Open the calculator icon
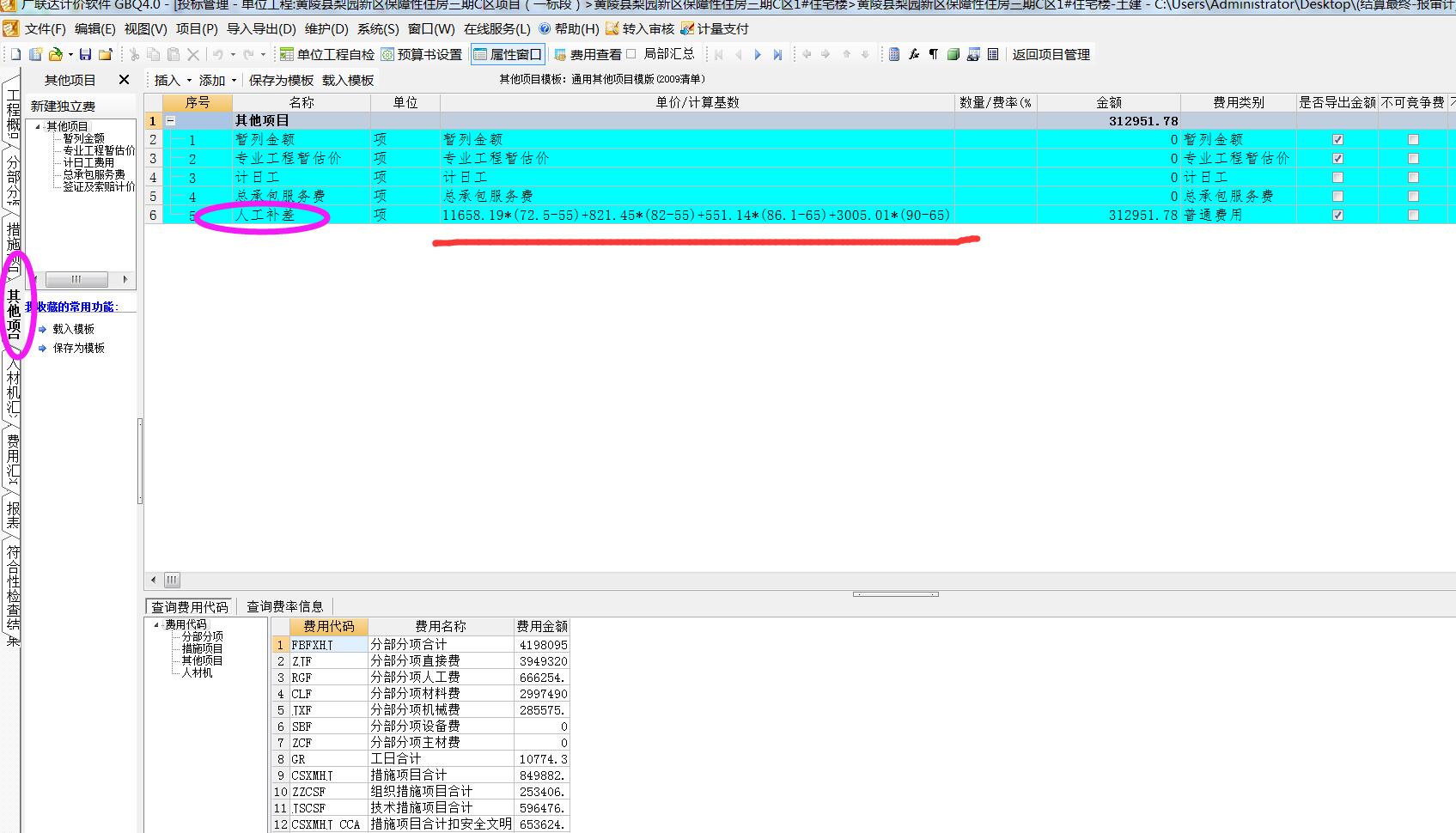Viewport: 1456px width, 833px height. (894, 54)
